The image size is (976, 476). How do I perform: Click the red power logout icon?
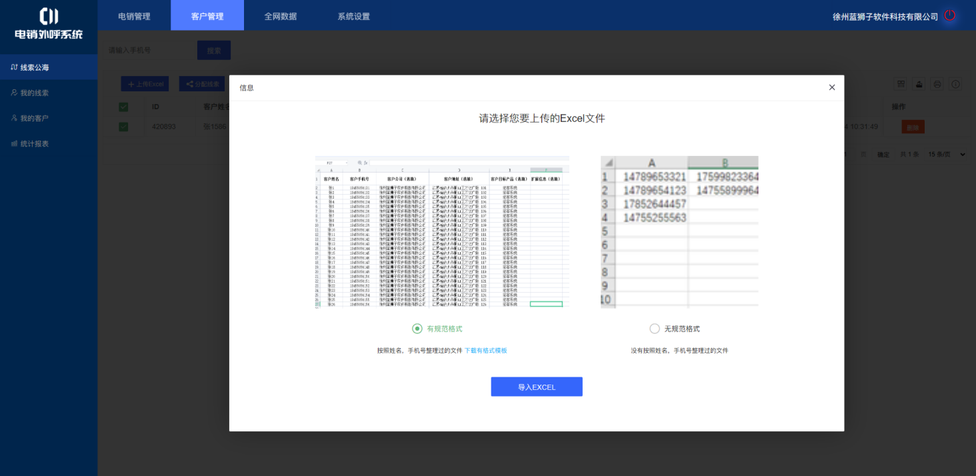pos(951,16)
